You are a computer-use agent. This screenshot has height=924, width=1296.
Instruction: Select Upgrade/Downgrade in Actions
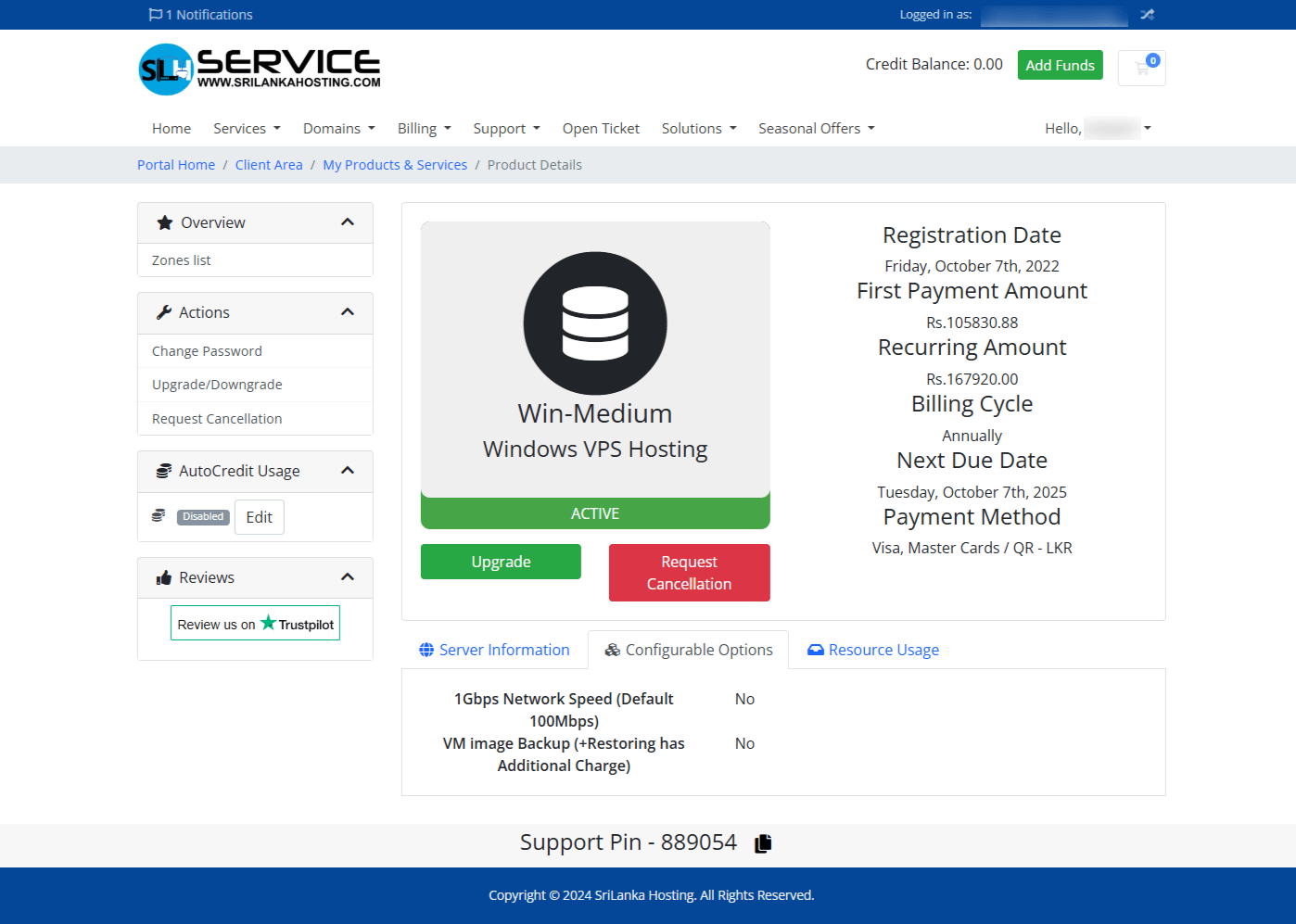click(x=255, y=385)
